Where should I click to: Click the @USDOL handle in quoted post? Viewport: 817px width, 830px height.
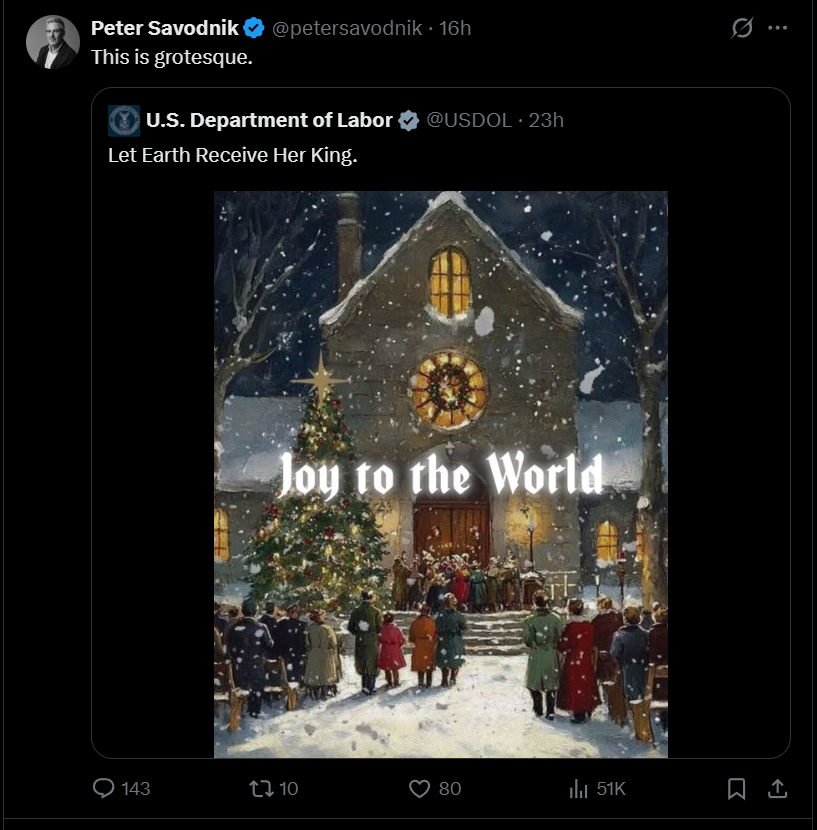click(469, 121)
